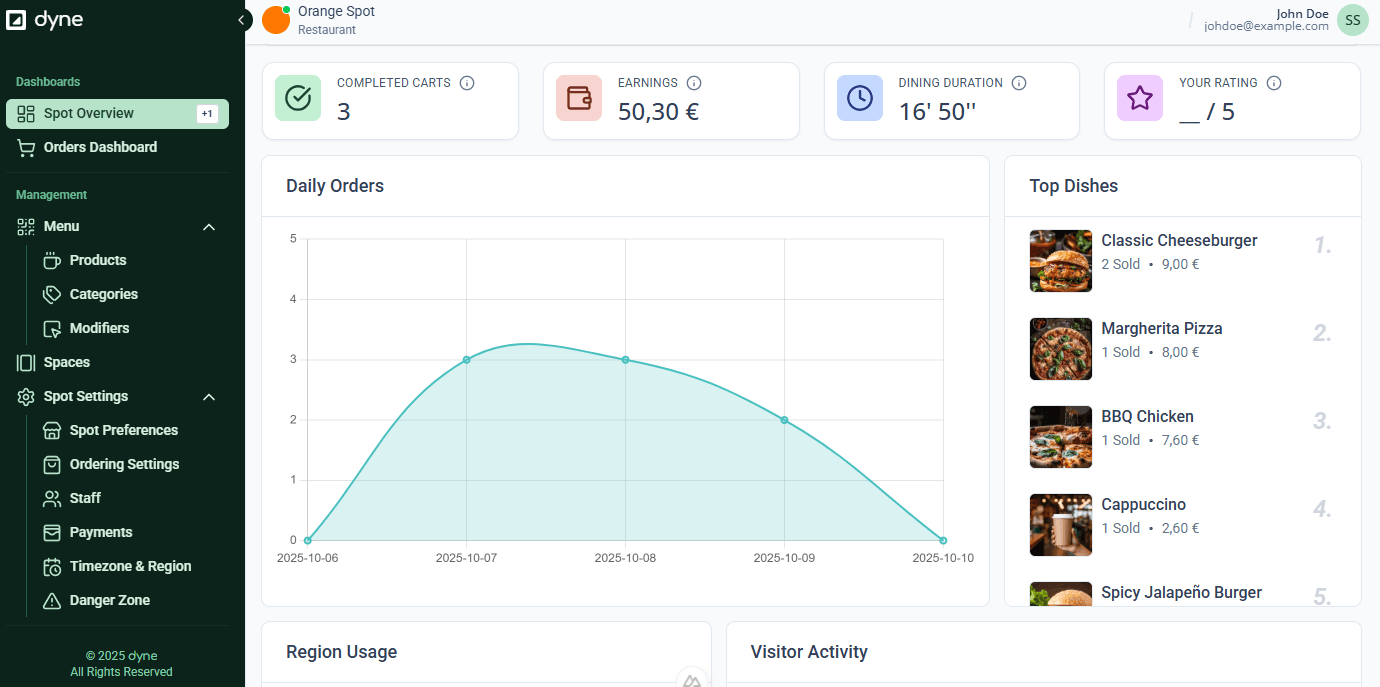Open the Orders Dashboard cart icon

pyautogui.click(x=25, y=147)
